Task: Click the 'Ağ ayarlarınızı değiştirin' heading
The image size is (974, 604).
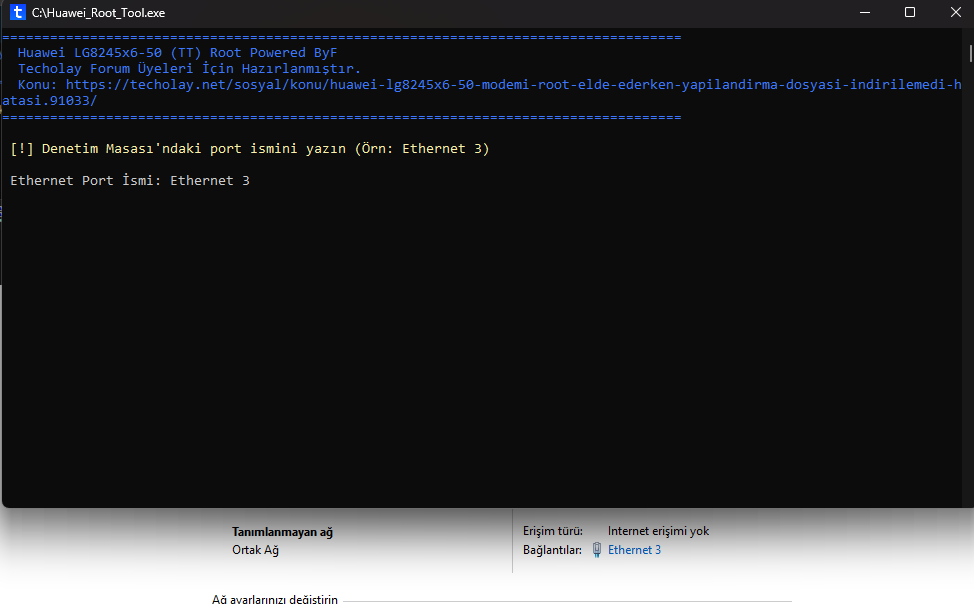Action: click(275, 599)
